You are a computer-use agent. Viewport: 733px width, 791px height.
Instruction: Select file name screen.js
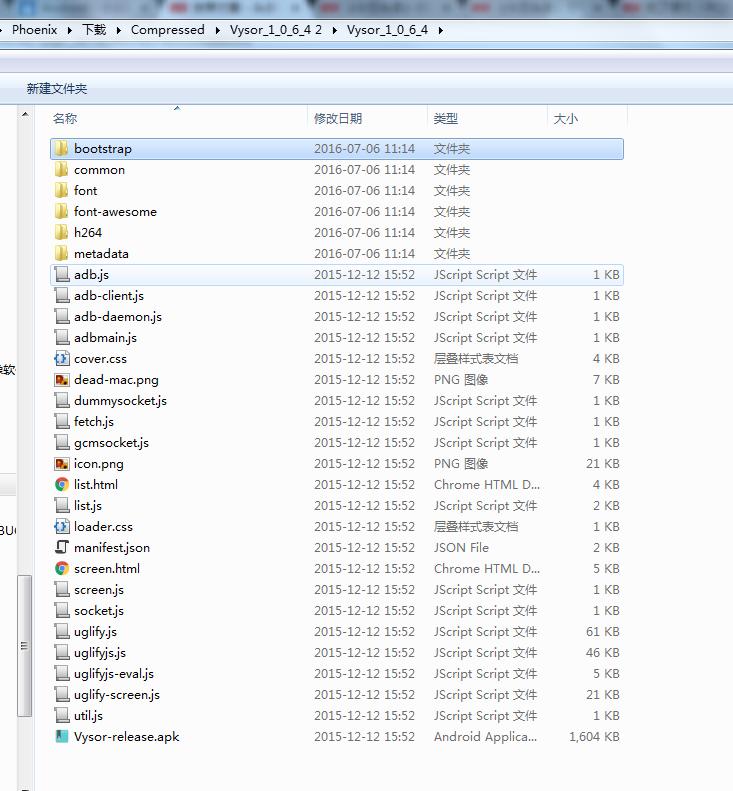(x=98, y=590)
